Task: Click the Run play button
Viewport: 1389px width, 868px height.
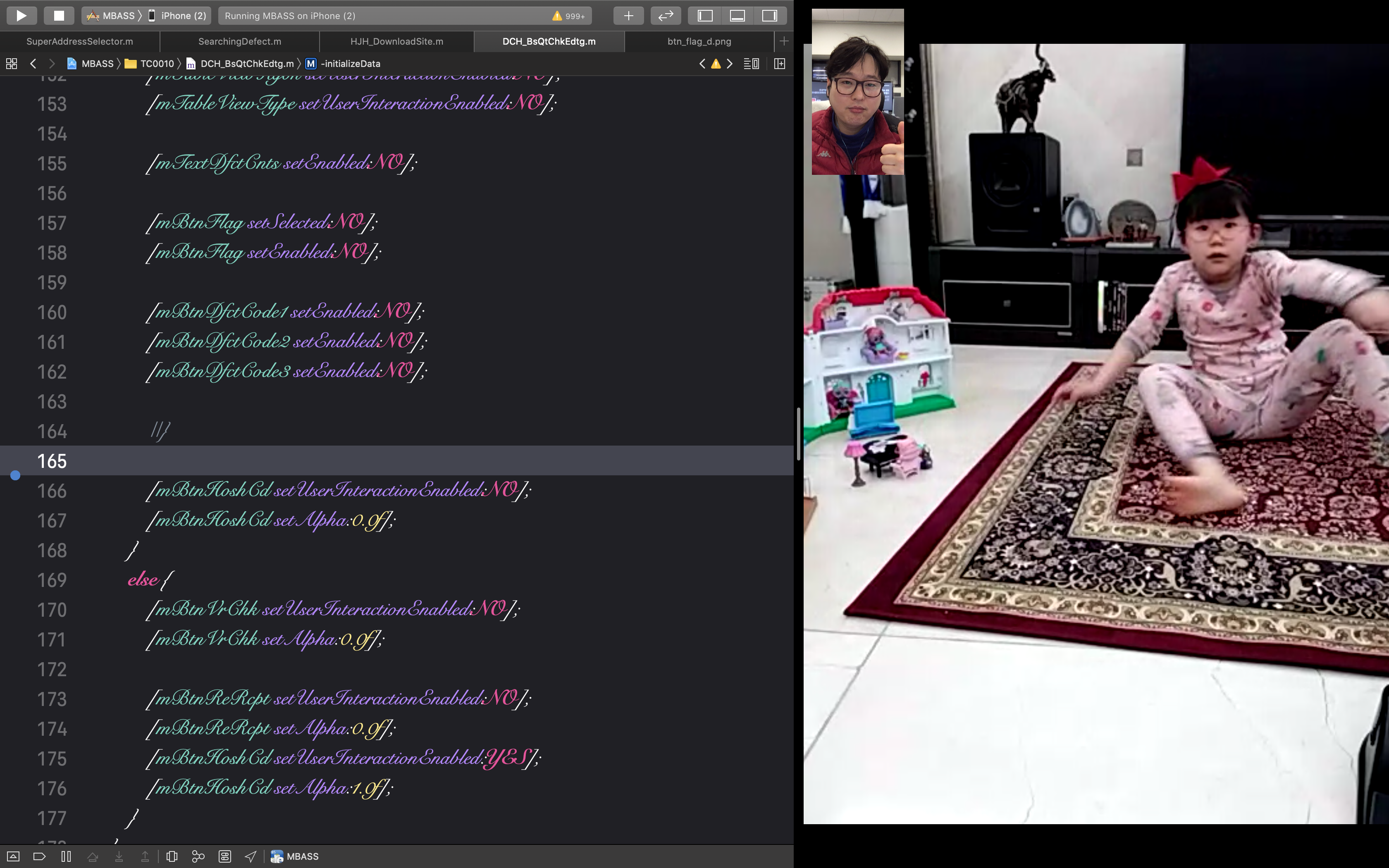Action: coord(21,16)
